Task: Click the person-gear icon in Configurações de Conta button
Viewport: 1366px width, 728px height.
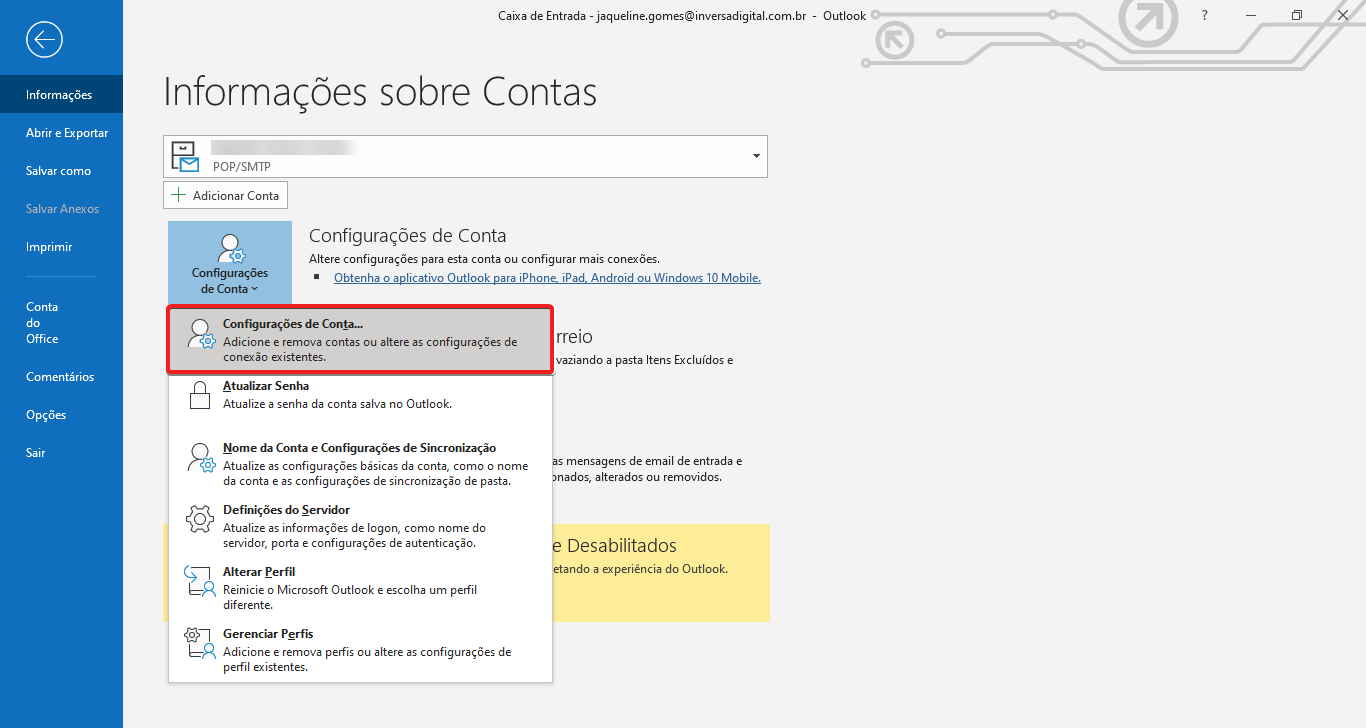Action: point(231,249)
